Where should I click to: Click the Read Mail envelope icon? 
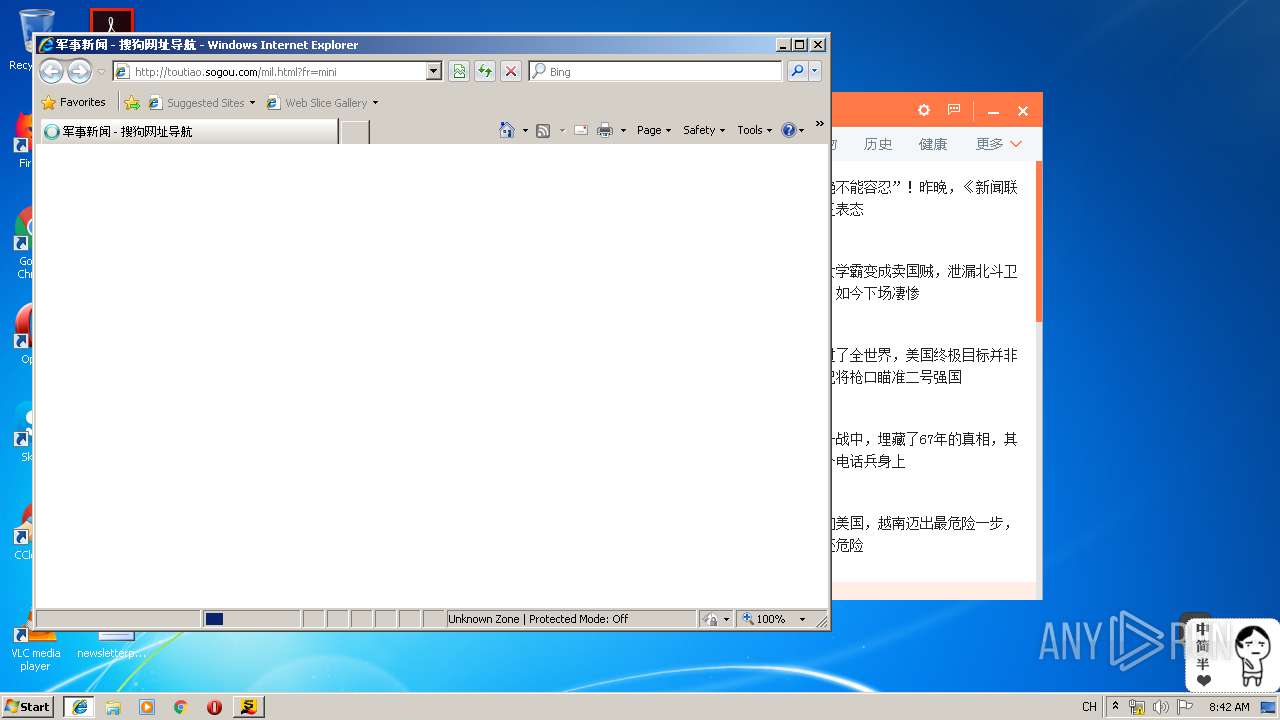[x=580, y=130]
